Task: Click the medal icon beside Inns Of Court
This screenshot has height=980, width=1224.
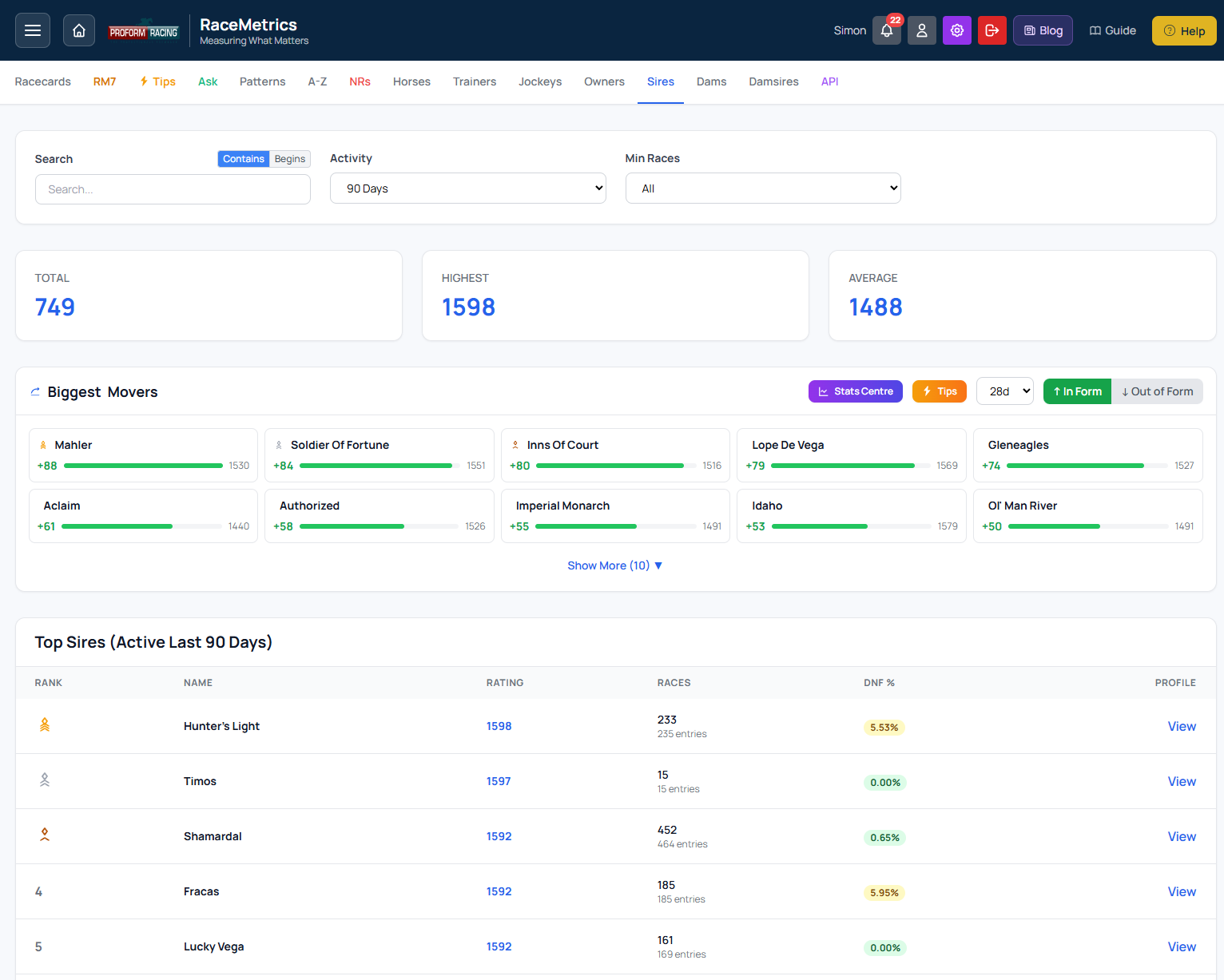Action: click(515, 445)
